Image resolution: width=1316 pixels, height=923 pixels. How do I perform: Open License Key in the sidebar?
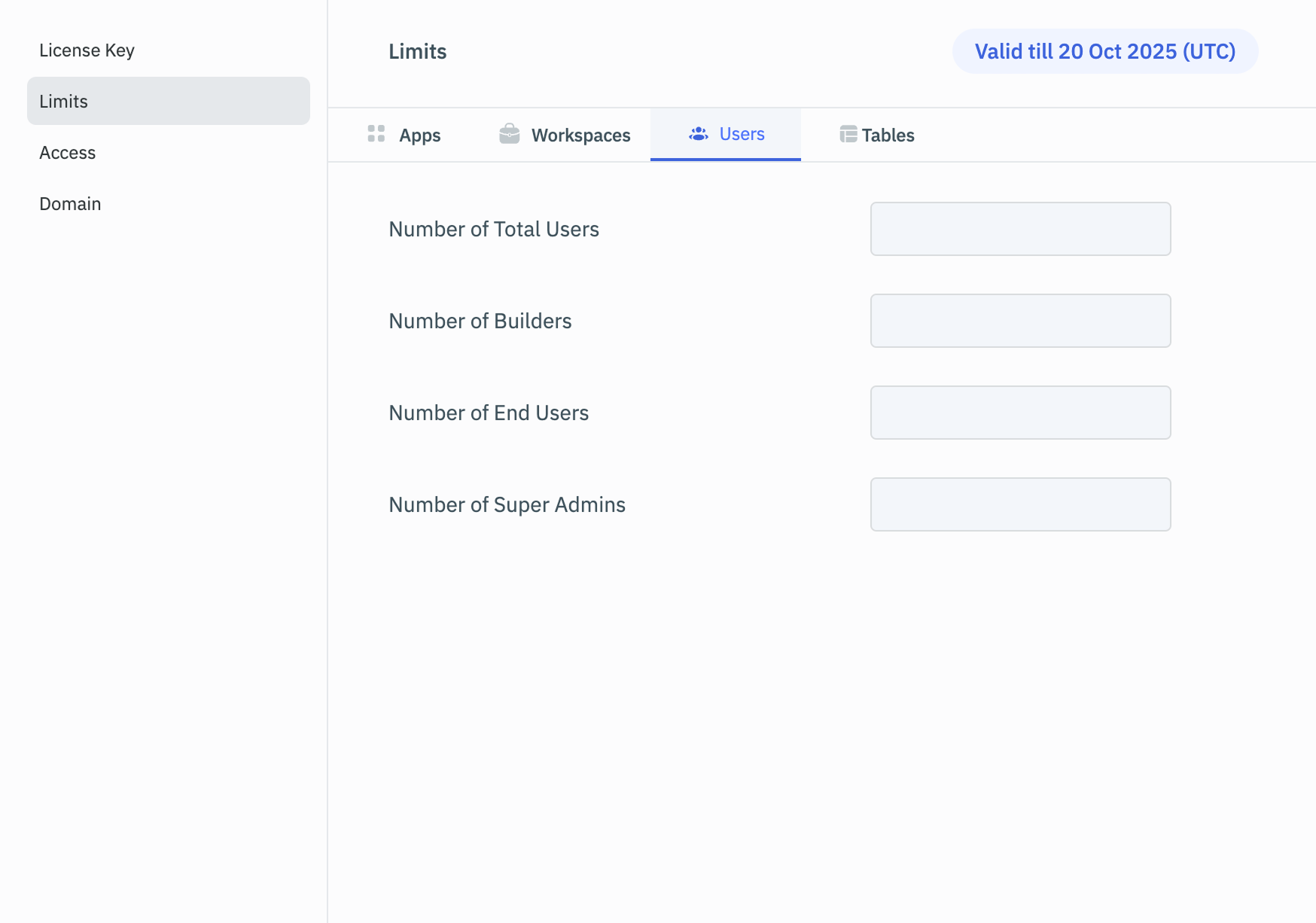point(87,50)
